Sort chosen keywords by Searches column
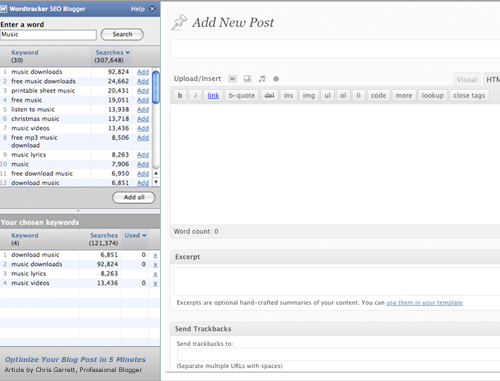The width and height of the screenshot is (500, 381). [104, 236]
